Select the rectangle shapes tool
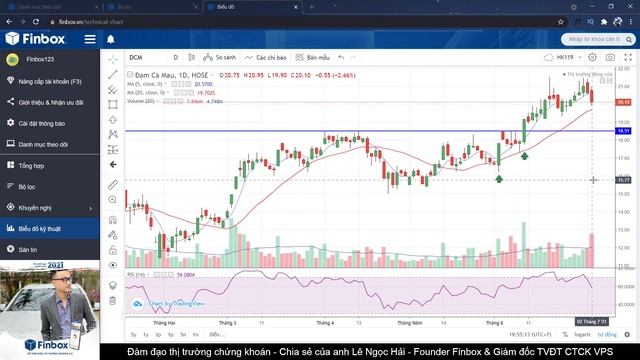The image size is (640, 360). (113, 104)
